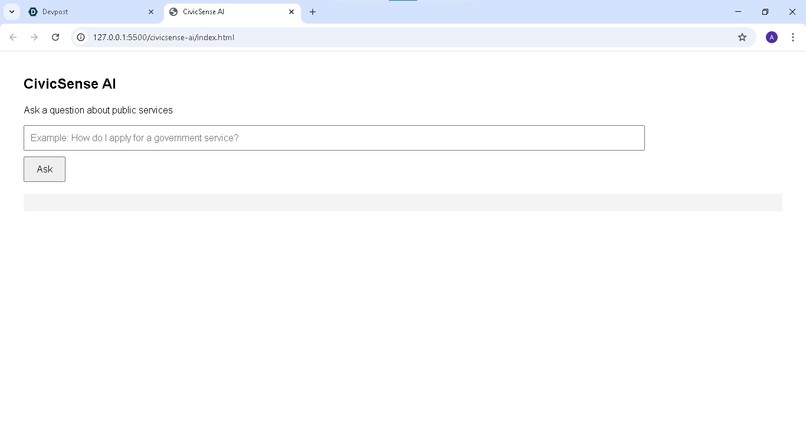Focus the question input field
806x430 pixels.
pyautogui.click(x=334, y=138)
